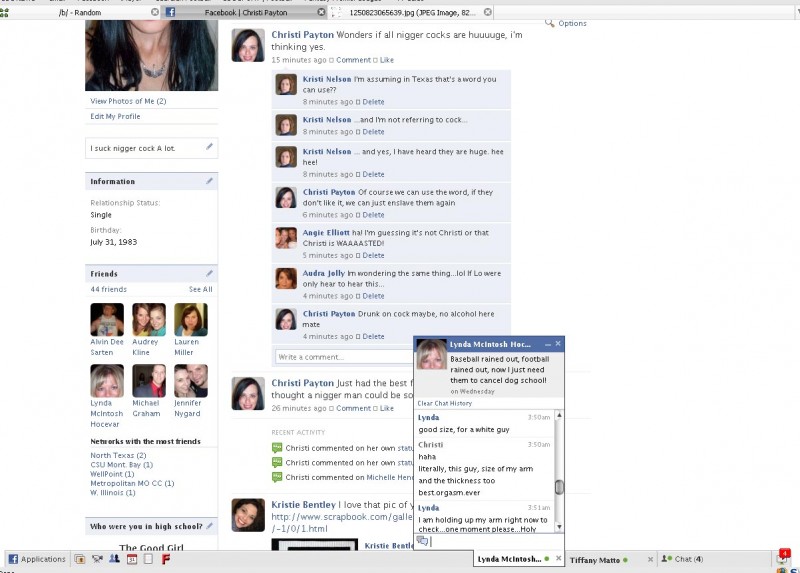The height and width of the screenshot is (573, 800).
Task: Click 'See All' in the Friends box
Action: pos(201,289)
